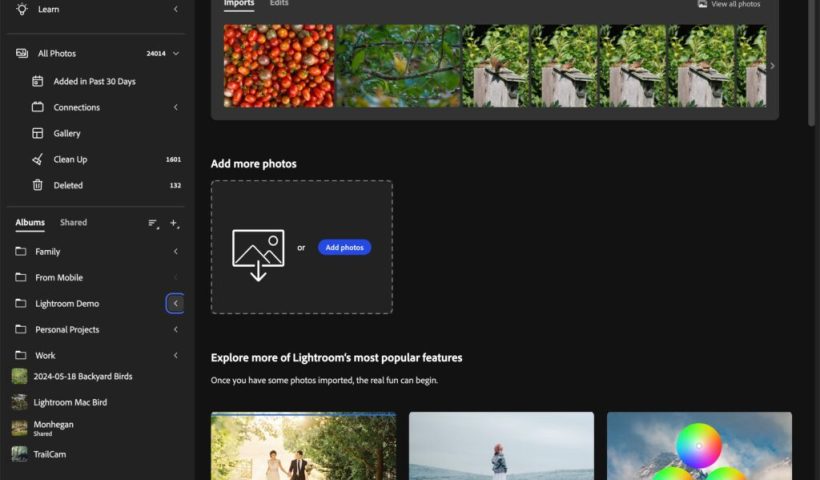
Task: Click the Connections icon in sidebar
Action: click(38, 107)
